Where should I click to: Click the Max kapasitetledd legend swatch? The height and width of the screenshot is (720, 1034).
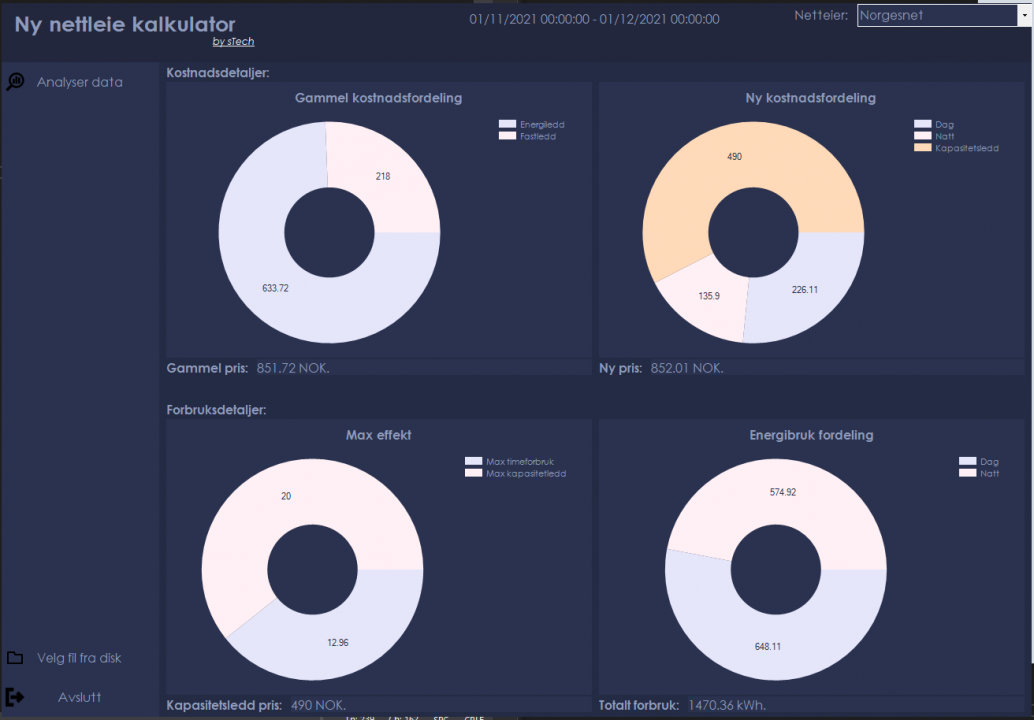[x=473, y=473]
